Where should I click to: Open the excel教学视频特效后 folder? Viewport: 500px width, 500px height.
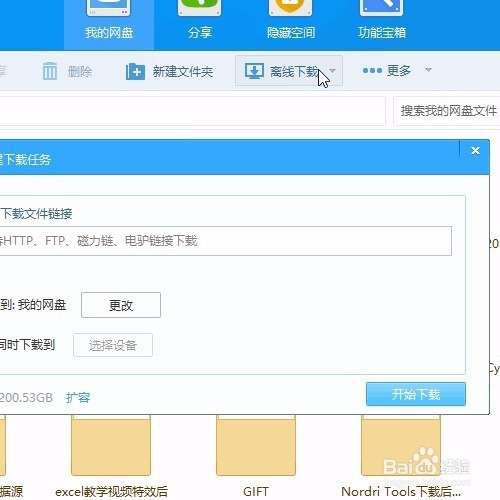click(x=111, y=445)
